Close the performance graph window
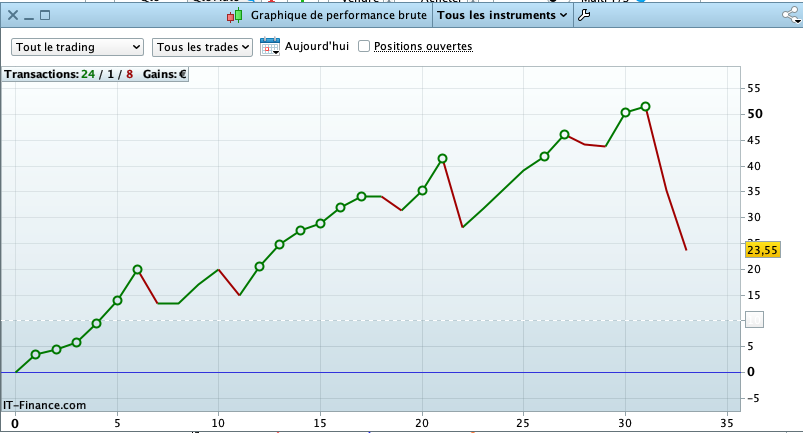Screen dimensions: 803x433 [13, 15]
